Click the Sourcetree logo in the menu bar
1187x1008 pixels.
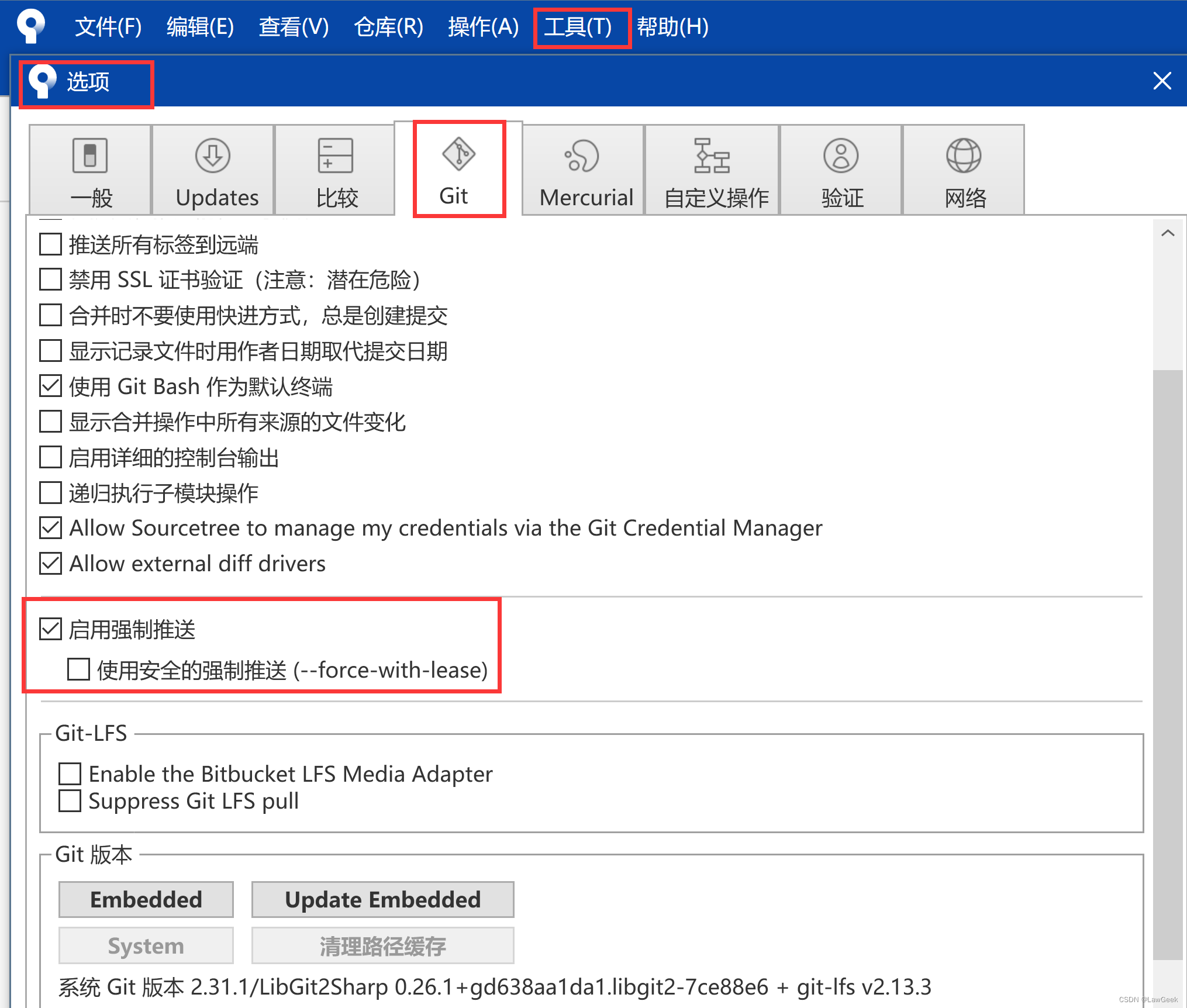[x=31, y=26]
